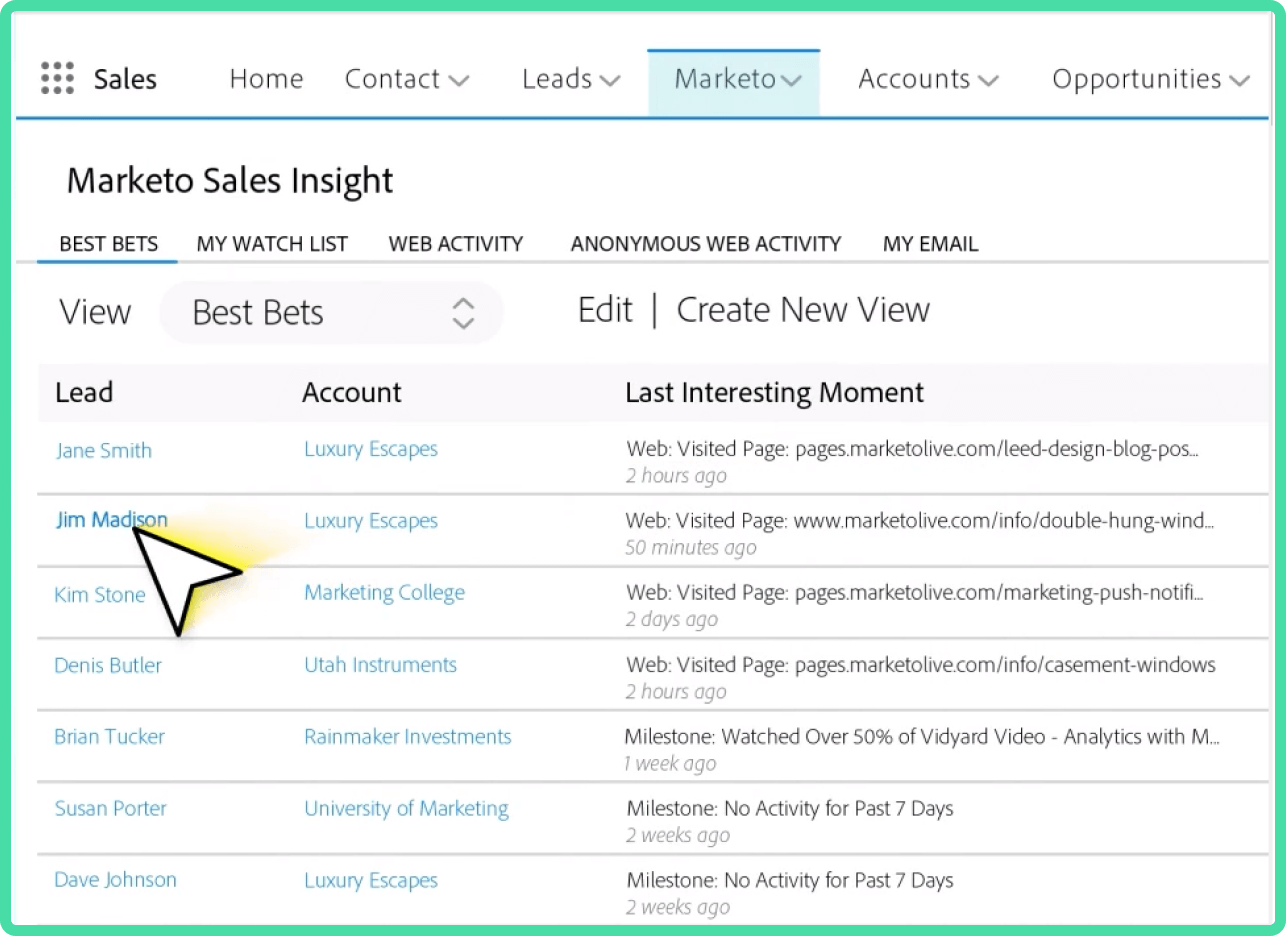Click the Last Interesting Moment column header
Screen dimensions: 1286x936
[x=775, y=393]
